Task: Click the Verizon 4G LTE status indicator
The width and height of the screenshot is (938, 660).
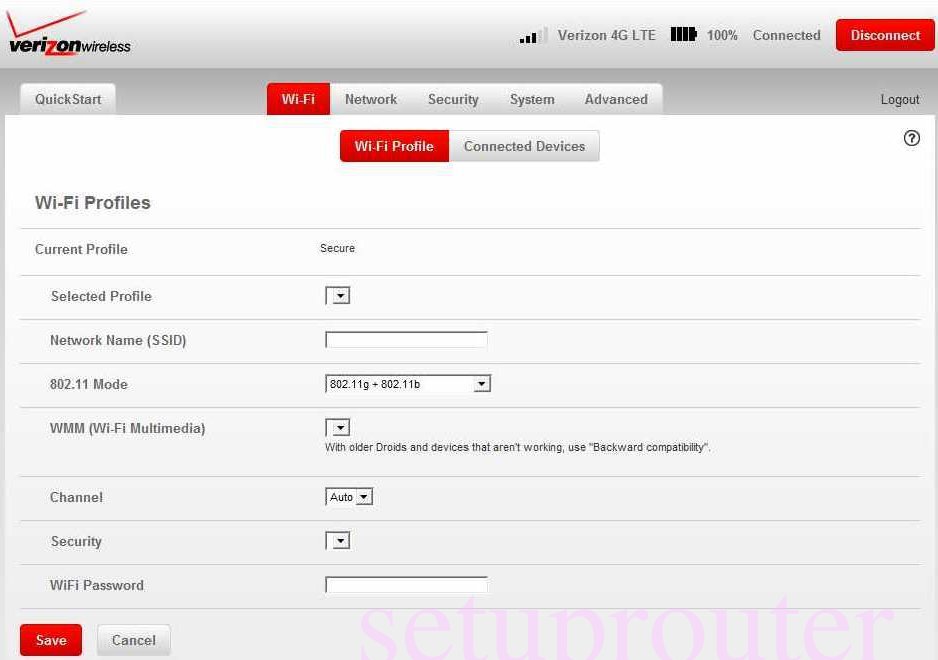Action: click(x=607, y=35)
